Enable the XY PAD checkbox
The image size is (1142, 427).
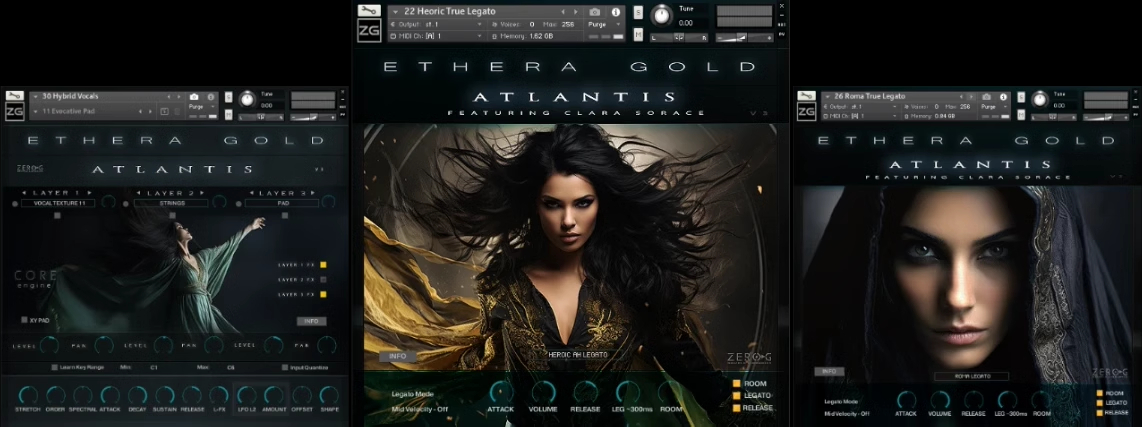click(x=25, y=320)
